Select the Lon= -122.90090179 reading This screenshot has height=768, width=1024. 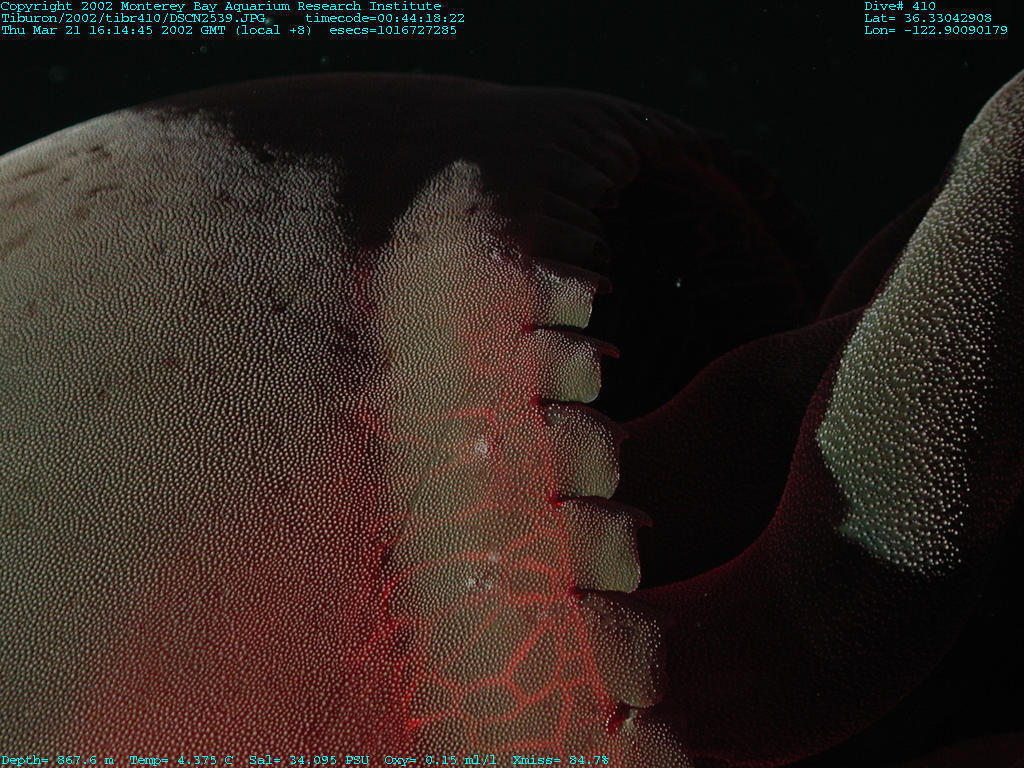[x=936, y=30]
